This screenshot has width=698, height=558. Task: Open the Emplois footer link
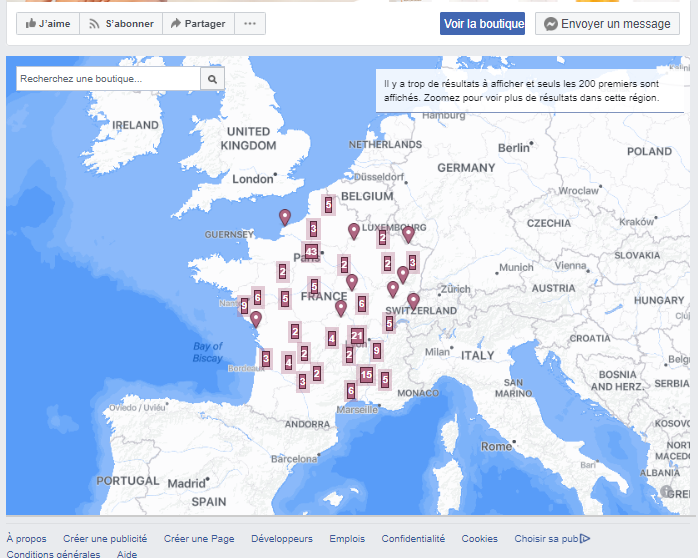[x=347, y=538]
